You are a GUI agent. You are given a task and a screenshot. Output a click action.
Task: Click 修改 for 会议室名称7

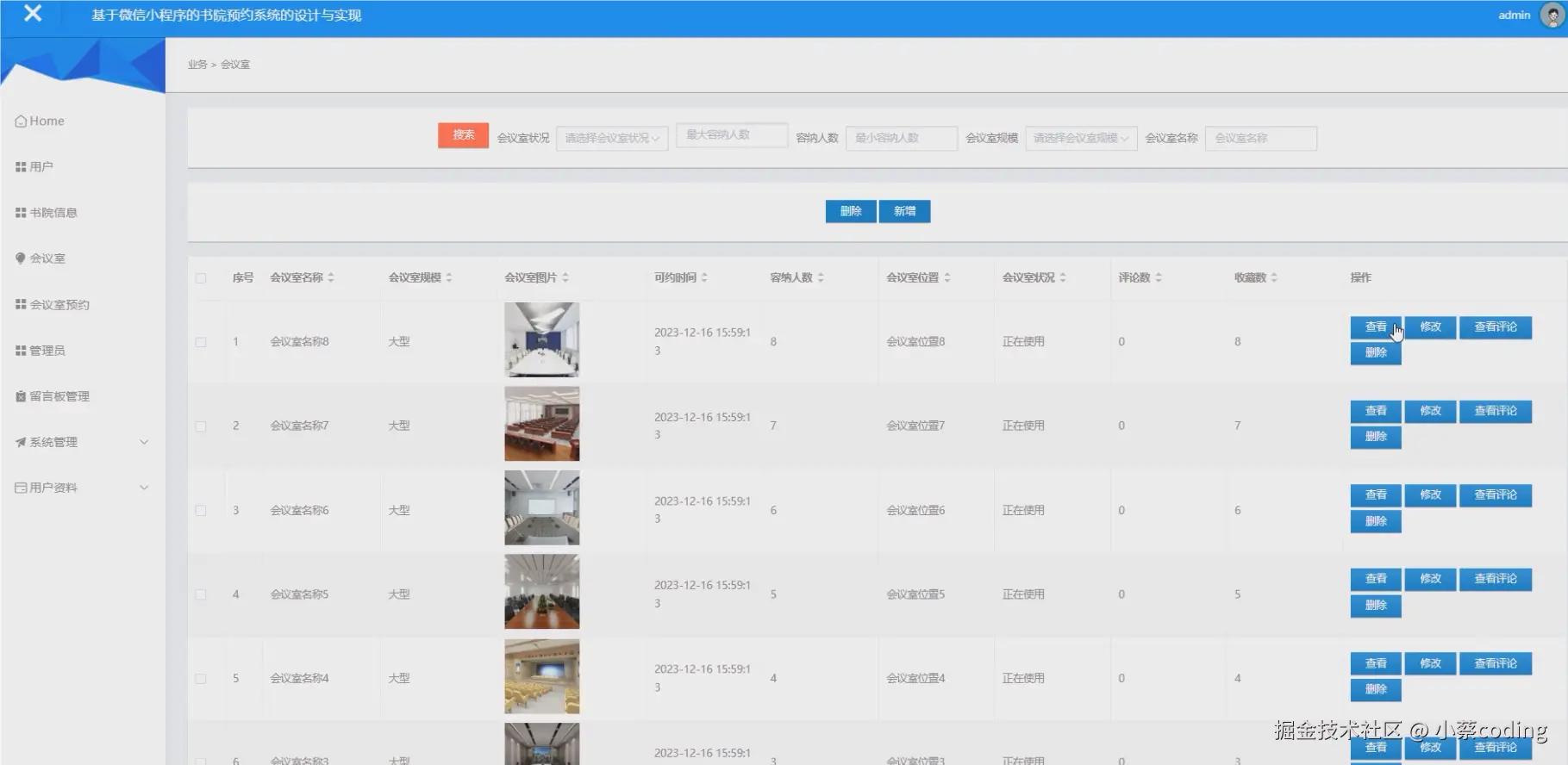1431,412
